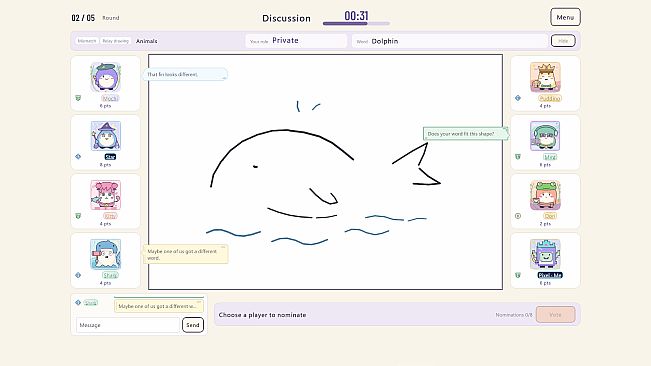Focus the Message input field
Screen dimensions: 651x366
pos(128,325)
